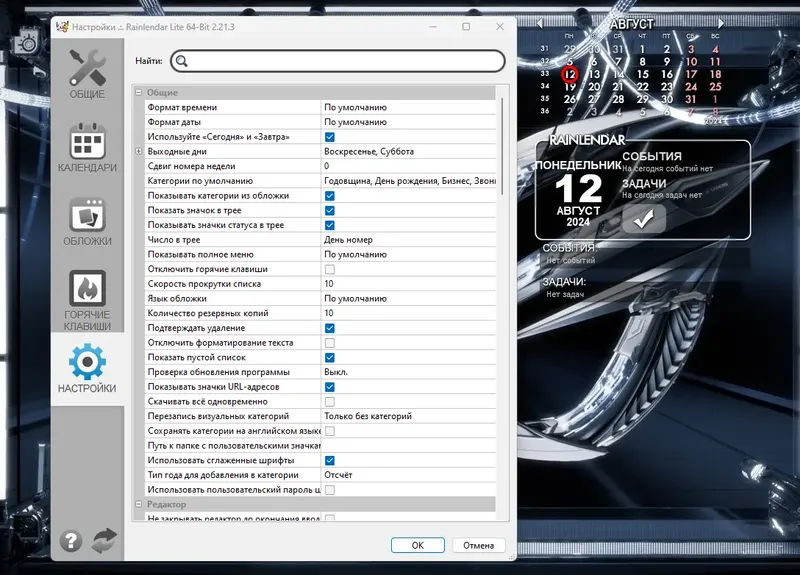Toggle Подтверждать удаление checkbox
Screen dimensions: 800x575
pos(330,328)
